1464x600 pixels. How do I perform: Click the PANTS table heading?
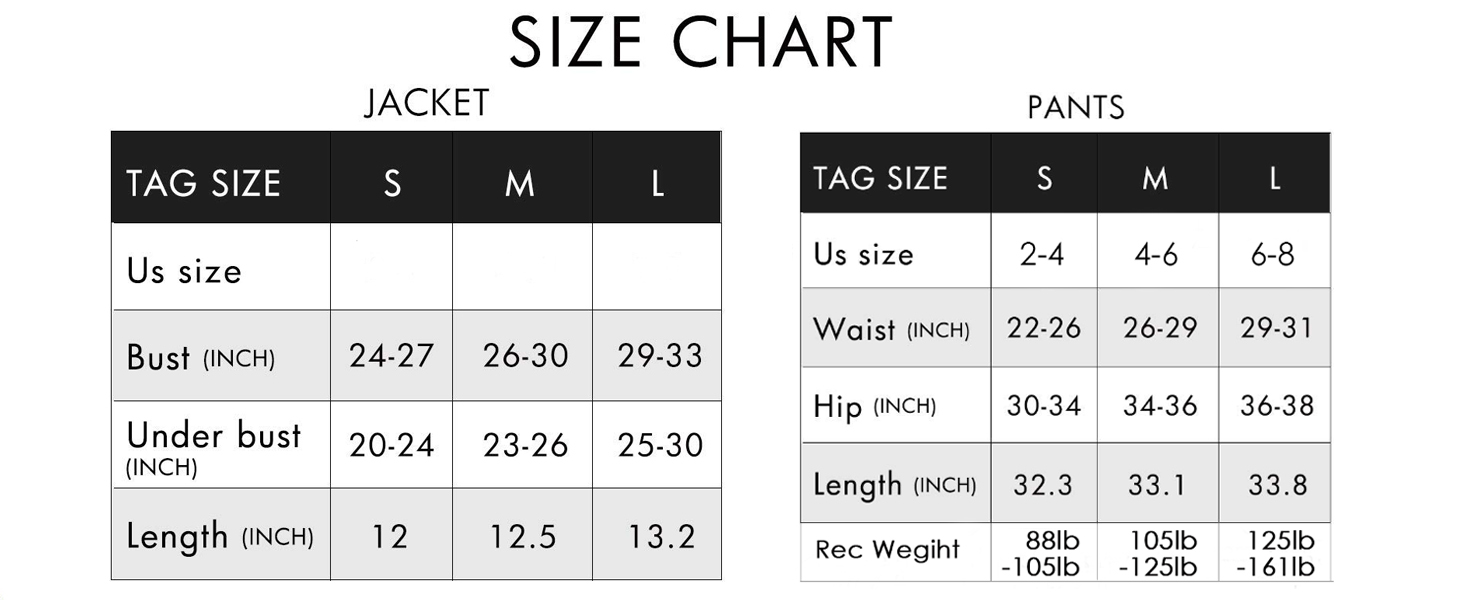[1075, 108]
